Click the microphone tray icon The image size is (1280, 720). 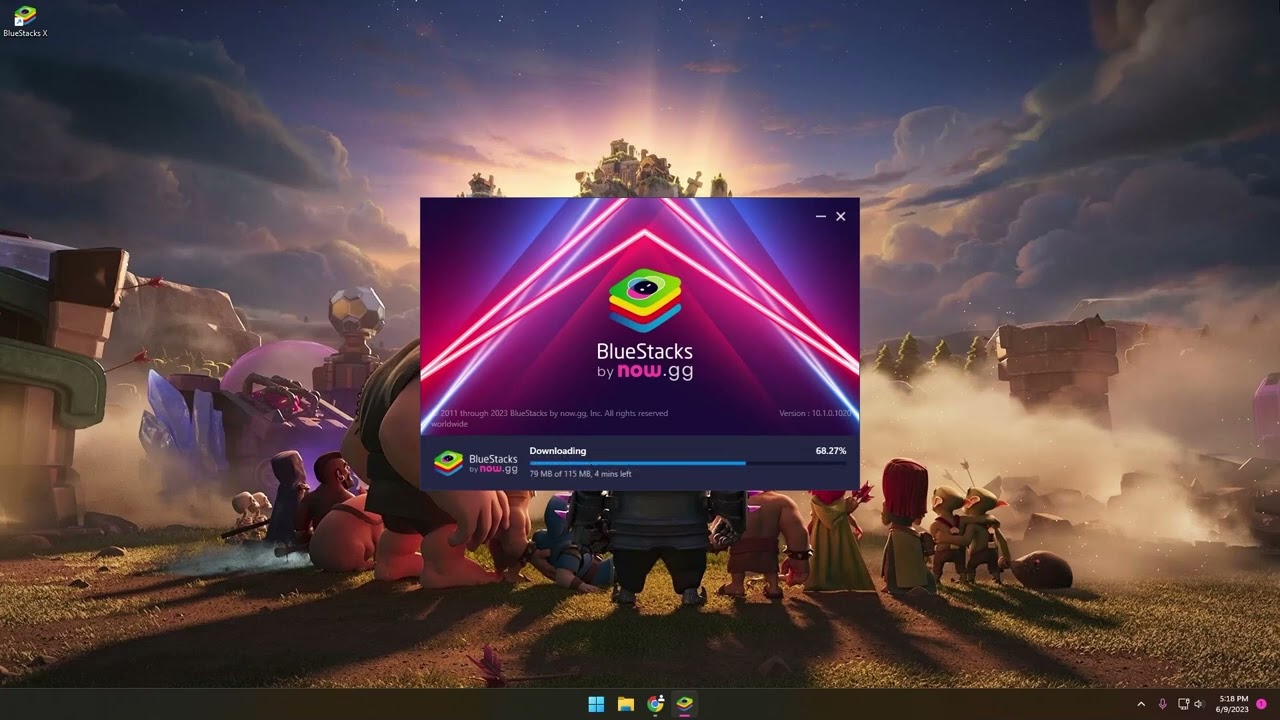pos(1162,704)
